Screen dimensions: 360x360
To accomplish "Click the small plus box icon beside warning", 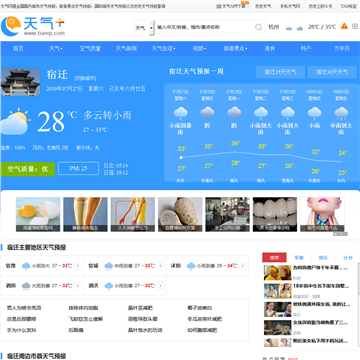I will point(355,26).
